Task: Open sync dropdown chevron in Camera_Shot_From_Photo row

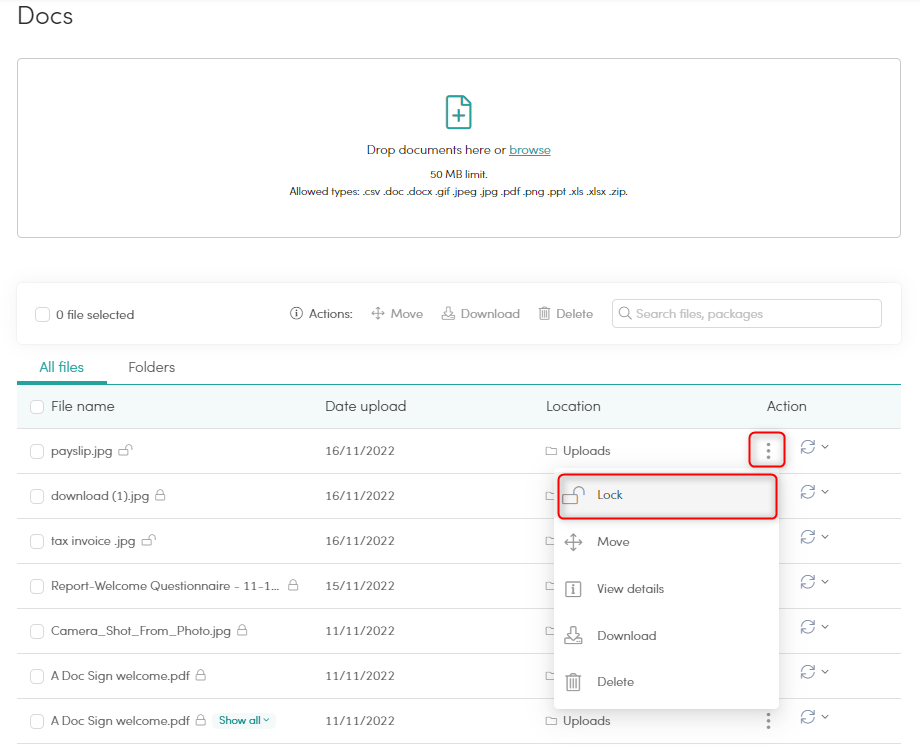Action: (x=825, y=627)
